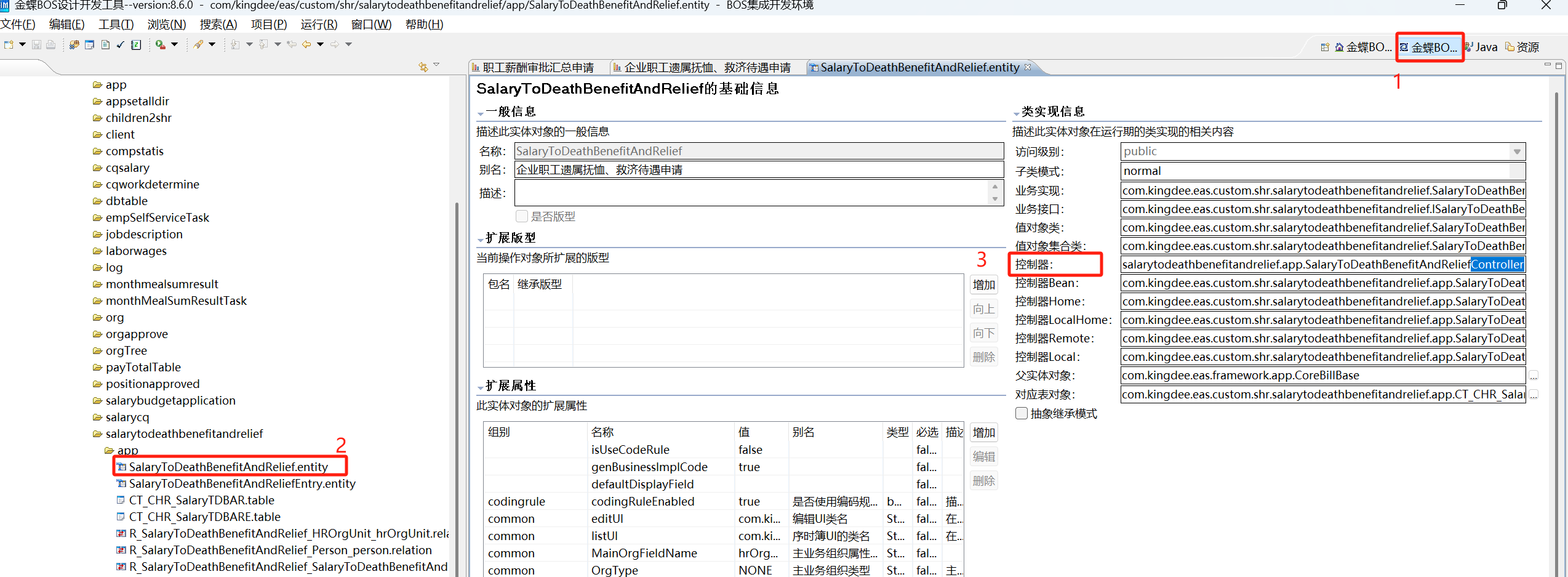Viewport: 1568px width, 577px height.
Task: Click the package-box toolbar icon
Action: [74, 44]
